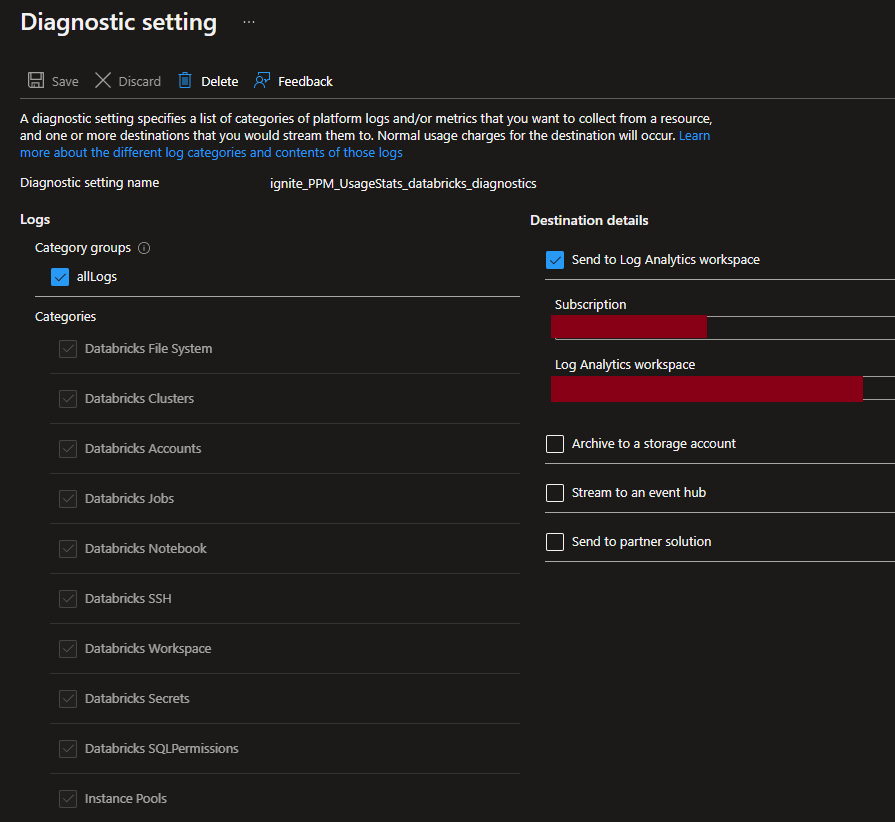Click the Diagnostic setting name field

tap(403, 184)
